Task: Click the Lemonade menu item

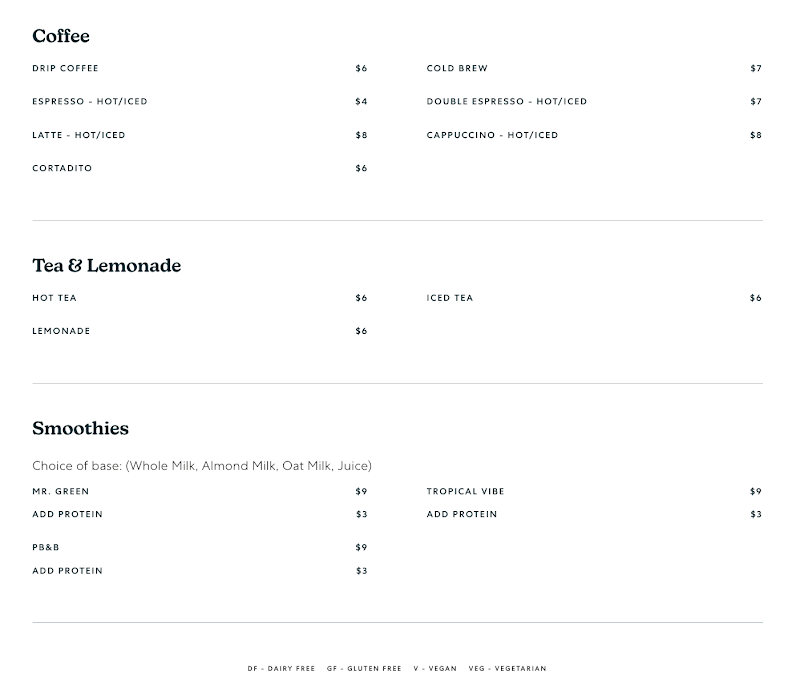Action: coord(61,331)
